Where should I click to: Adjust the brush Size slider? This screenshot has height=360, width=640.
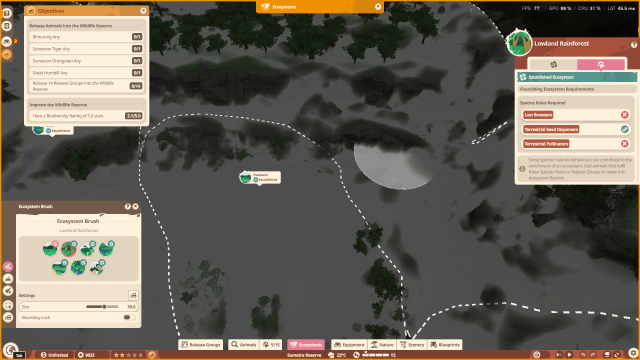pyautogui.click(x=102, y=307)
